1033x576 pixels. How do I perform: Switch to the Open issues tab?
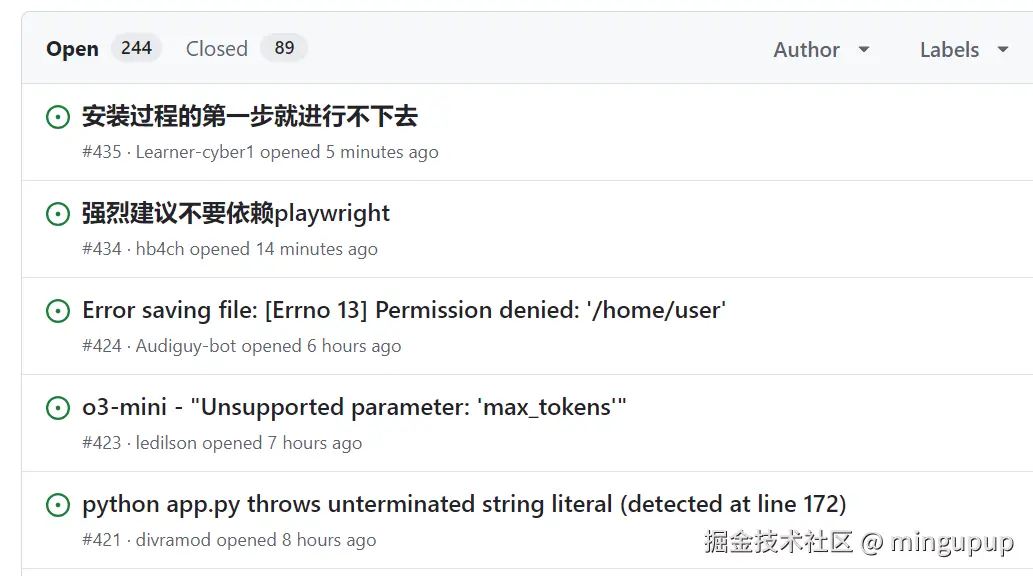coord(72,49)
